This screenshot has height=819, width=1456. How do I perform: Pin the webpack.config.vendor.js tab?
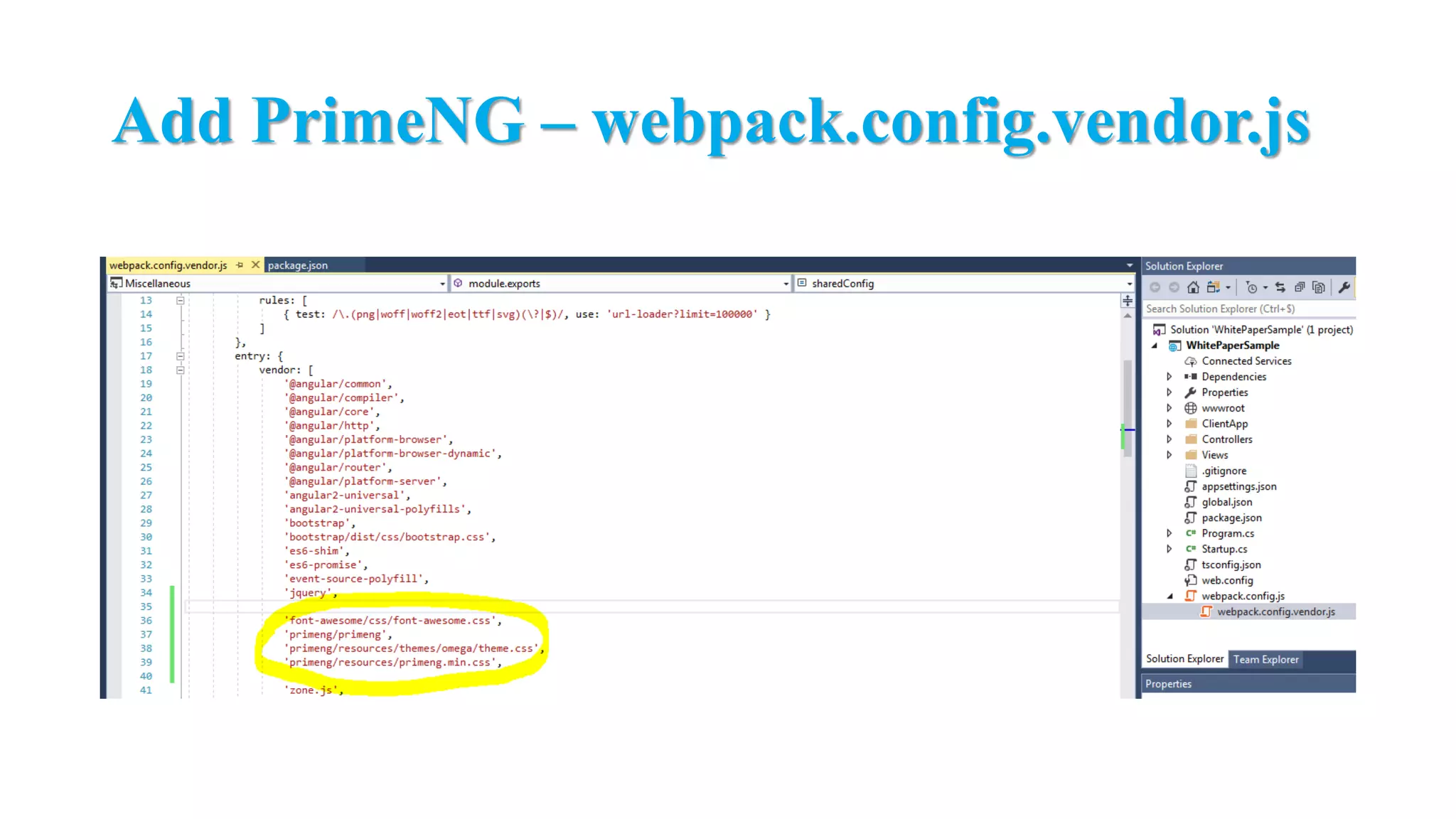[x=240, y=265]
